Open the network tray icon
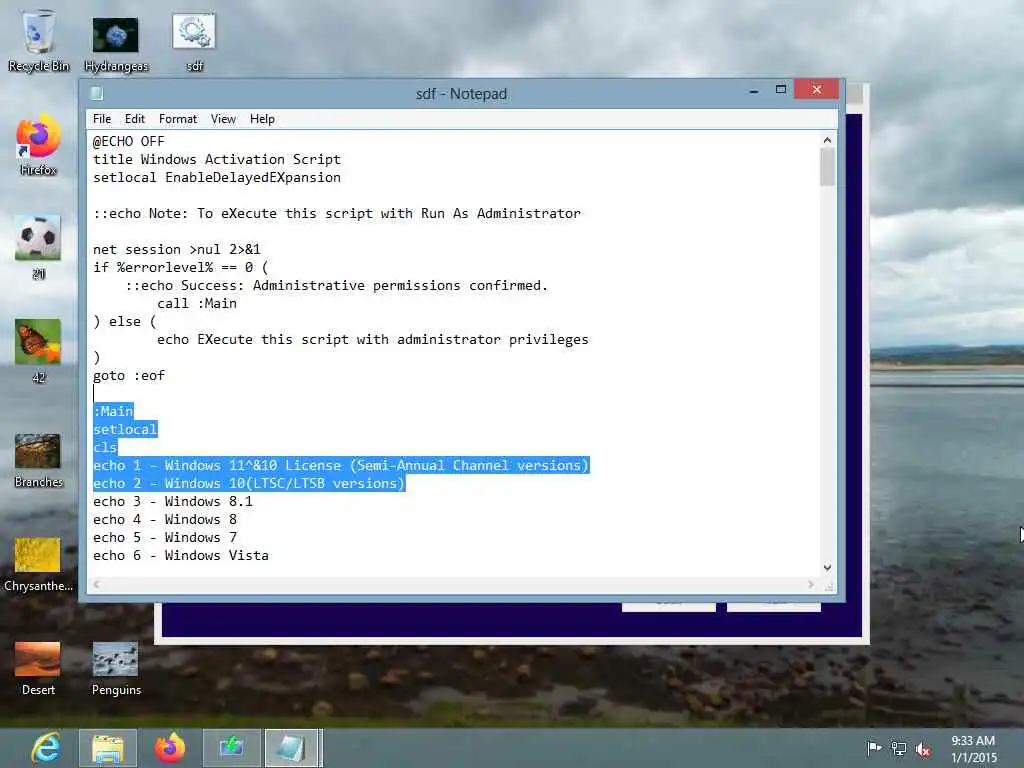The image size is (1024, 768). click(x=899, y=748)
